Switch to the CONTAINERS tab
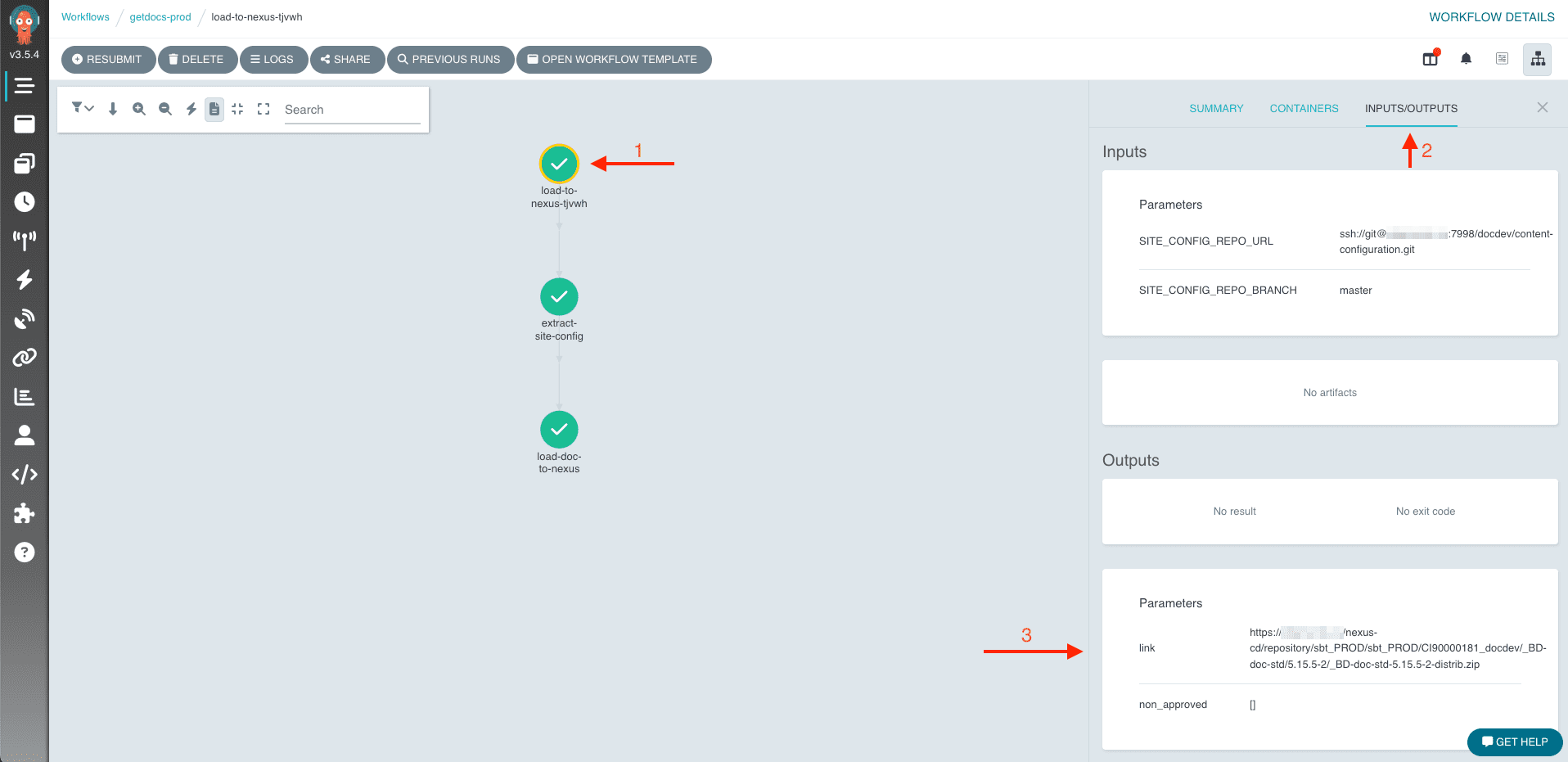Screen dimensions: 1568x762 click(x=1304, y=109)
